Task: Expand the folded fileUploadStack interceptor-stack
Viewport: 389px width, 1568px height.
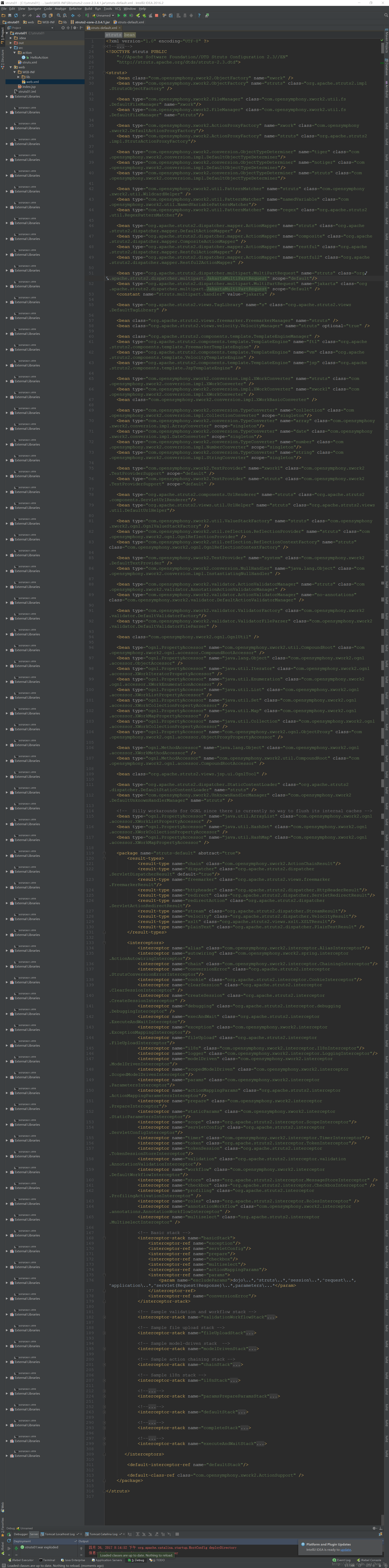Action: click(250, 1333)
